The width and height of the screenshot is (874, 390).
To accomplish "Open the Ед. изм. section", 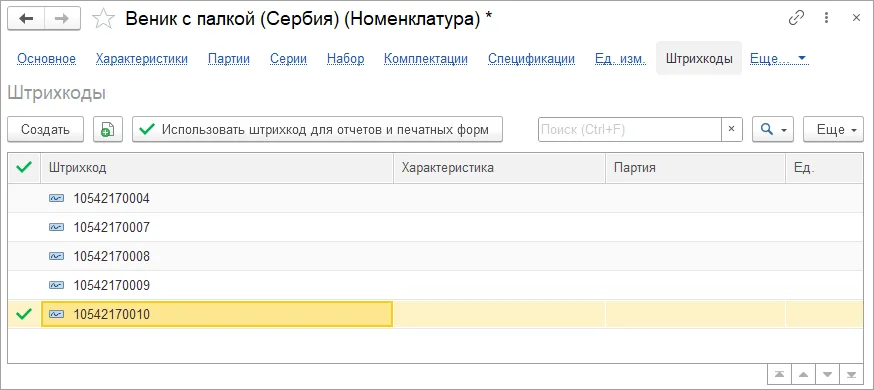I will click(620, 58).
